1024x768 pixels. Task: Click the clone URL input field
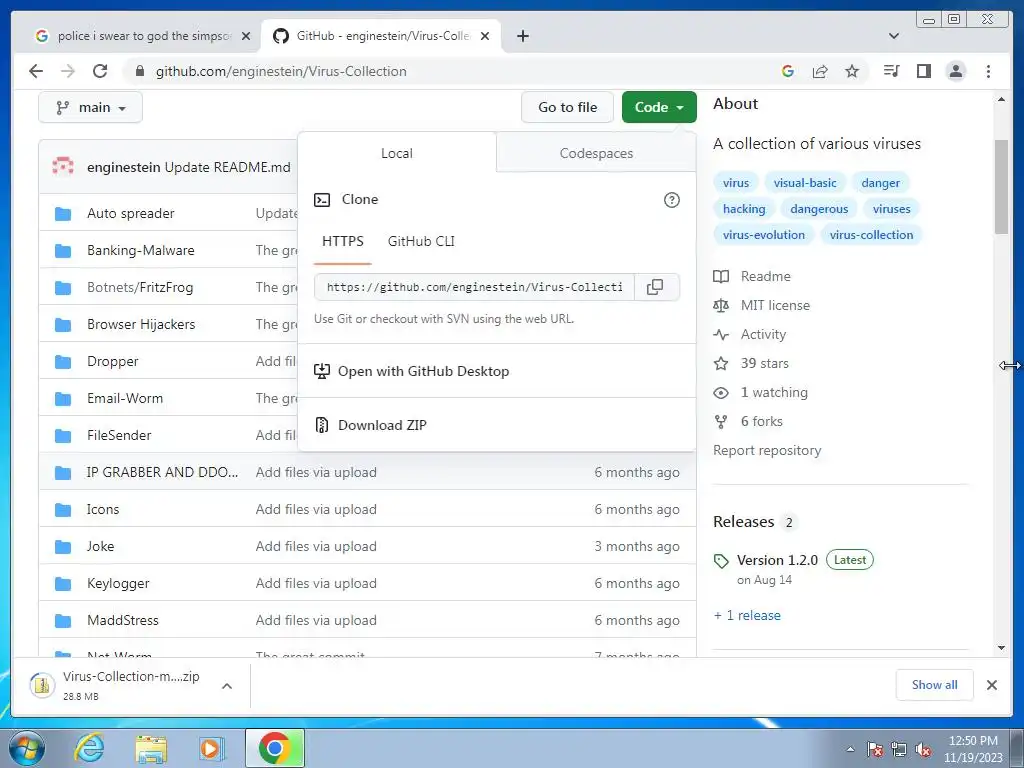point(474,287)
